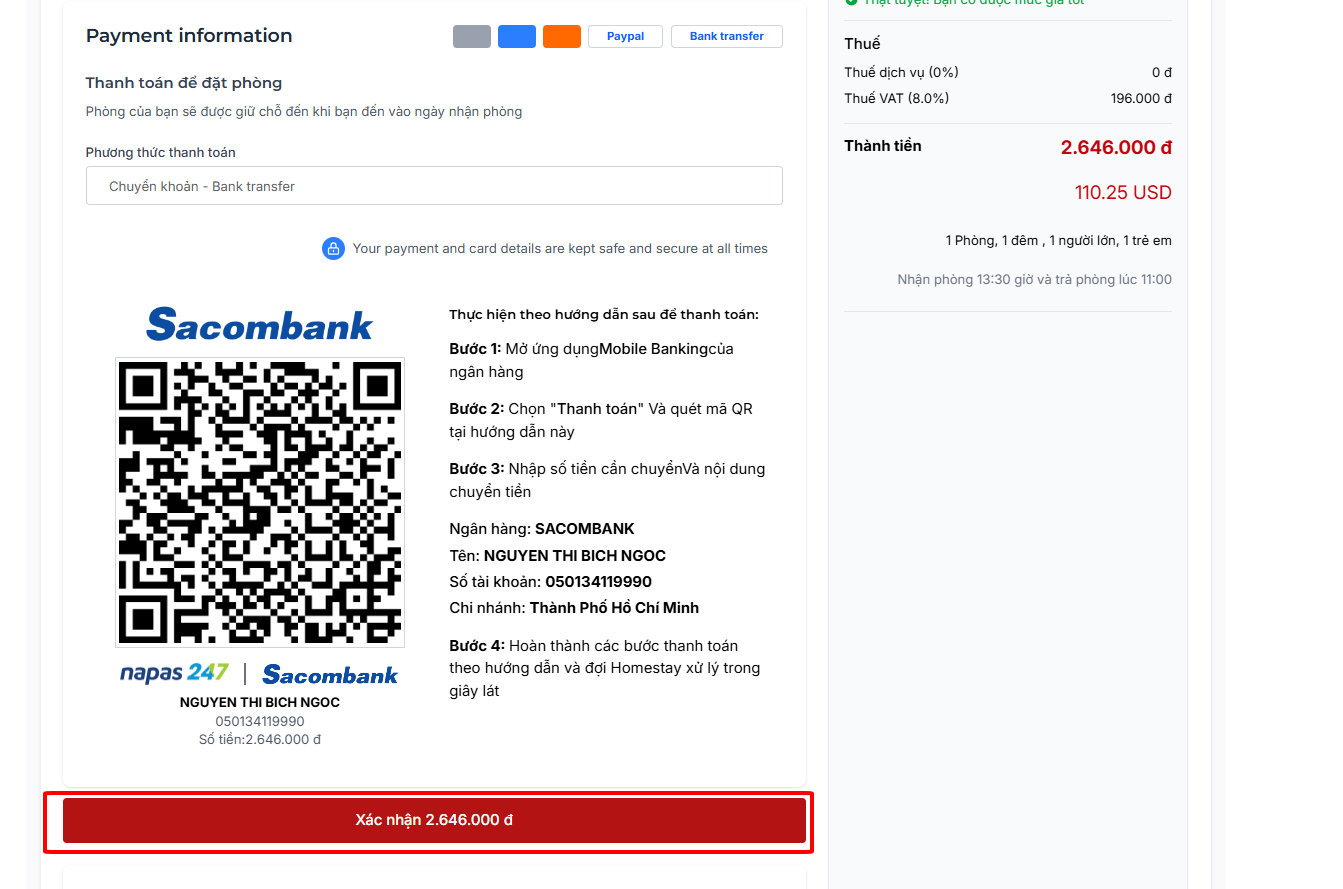This screenshot has height=889, width=1343.
Task: Click the Thuế VAT (8.0%) row amount
Action: (1141, 99)
